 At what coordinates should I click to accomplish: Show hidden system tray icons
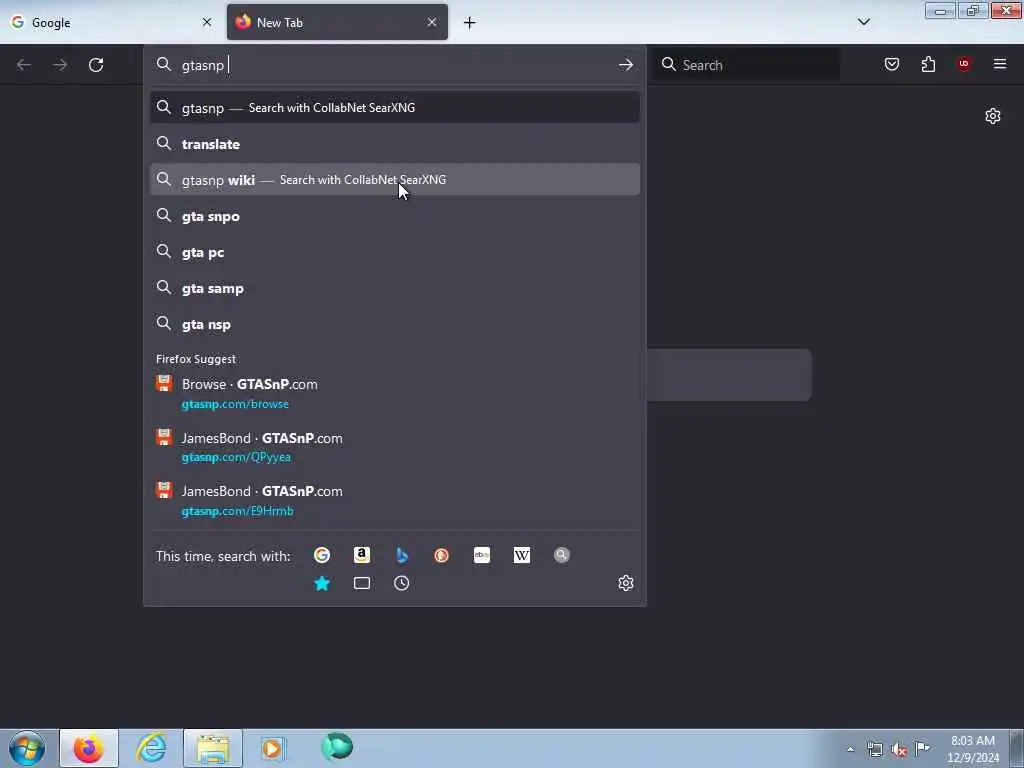850,750
